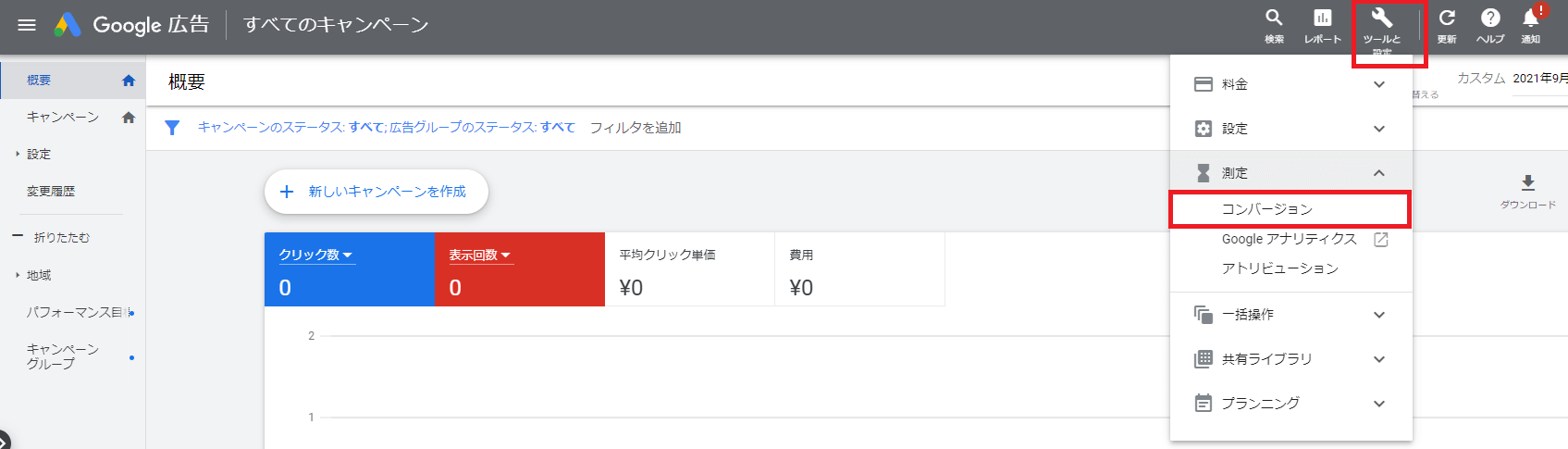
Task: Click the 料金 credit card icon
Action: (x=1204, y=84)
